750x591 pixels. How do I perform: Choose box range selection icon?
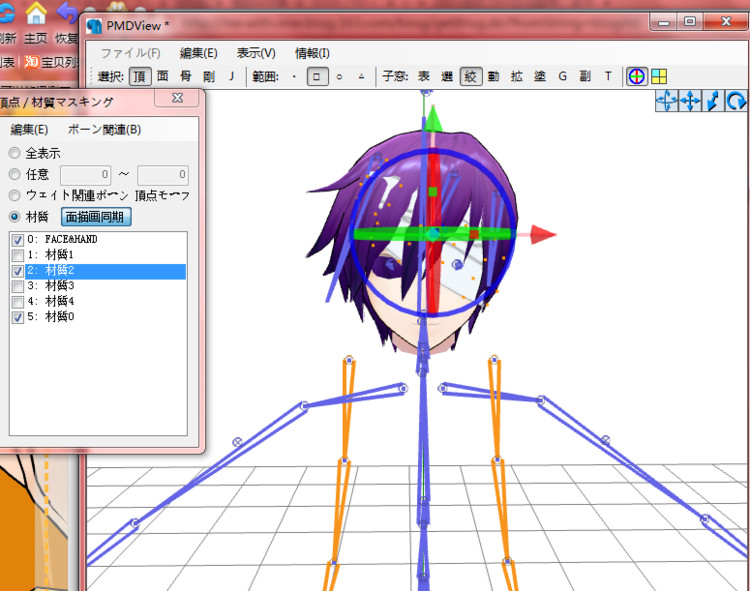[317, 77]
